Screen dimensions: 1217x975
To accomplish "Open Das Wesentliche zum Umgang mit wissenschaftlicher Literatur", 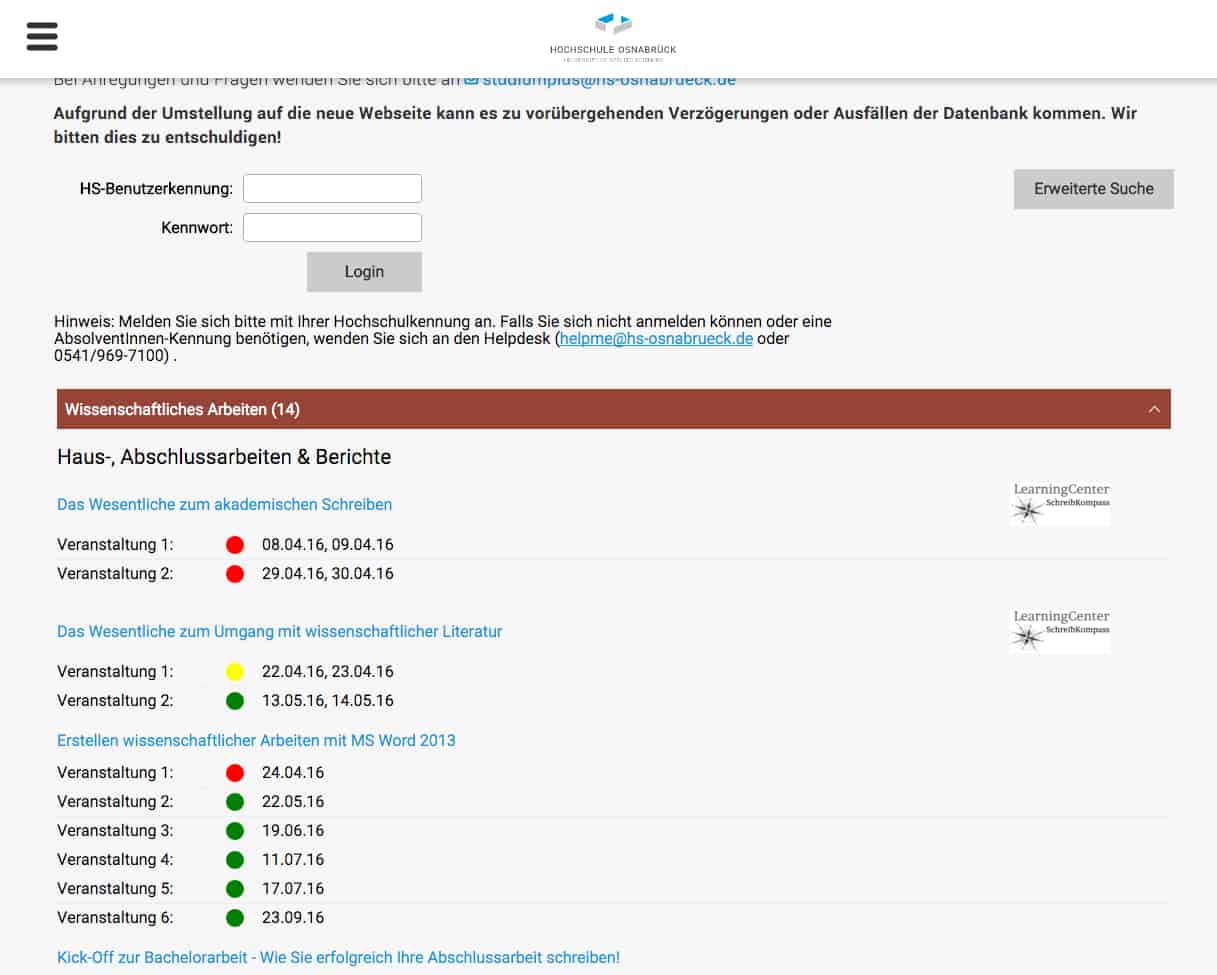I will tap(279, 631).
